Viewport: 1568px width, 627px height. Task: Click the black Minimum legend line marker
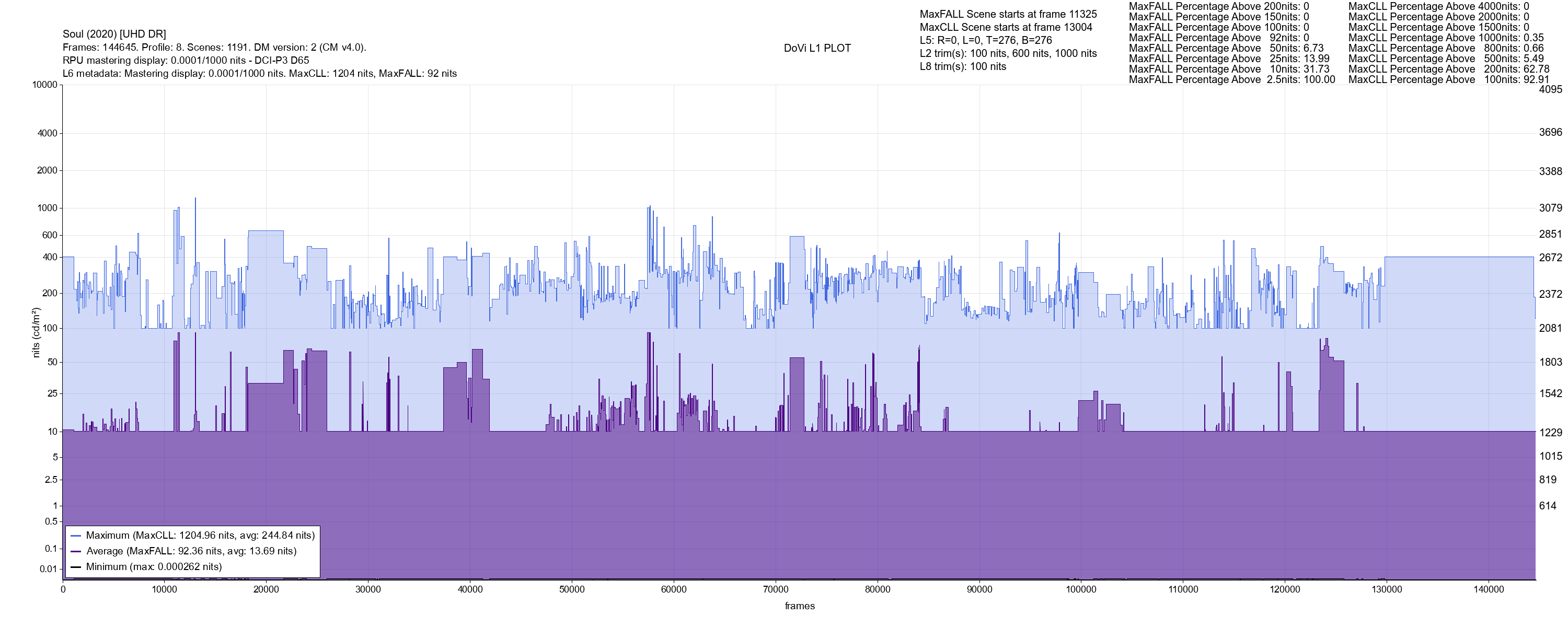pos(76,567)
